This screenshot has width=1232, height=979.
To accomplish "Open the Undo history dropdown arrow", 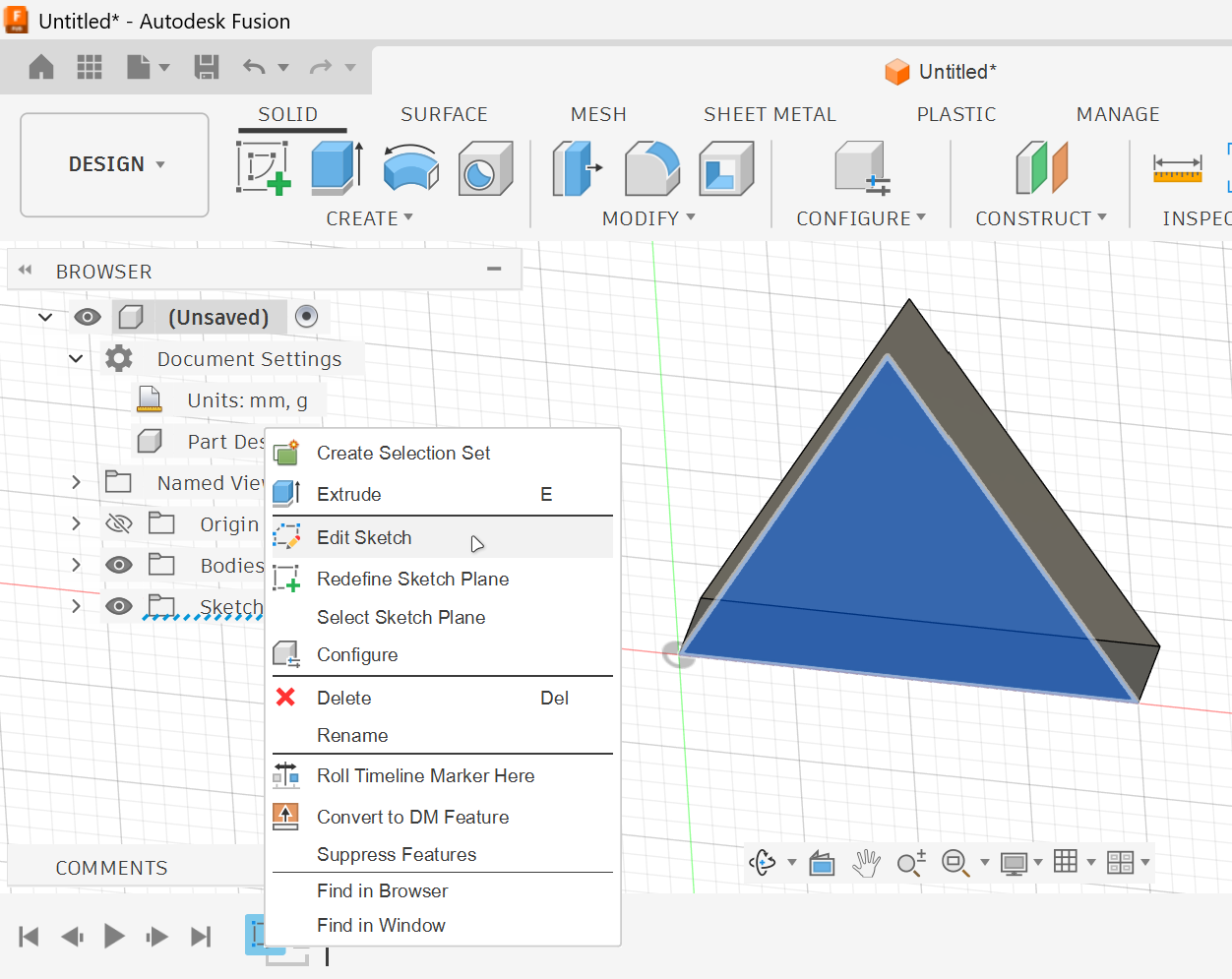I will tap(283, 68).
